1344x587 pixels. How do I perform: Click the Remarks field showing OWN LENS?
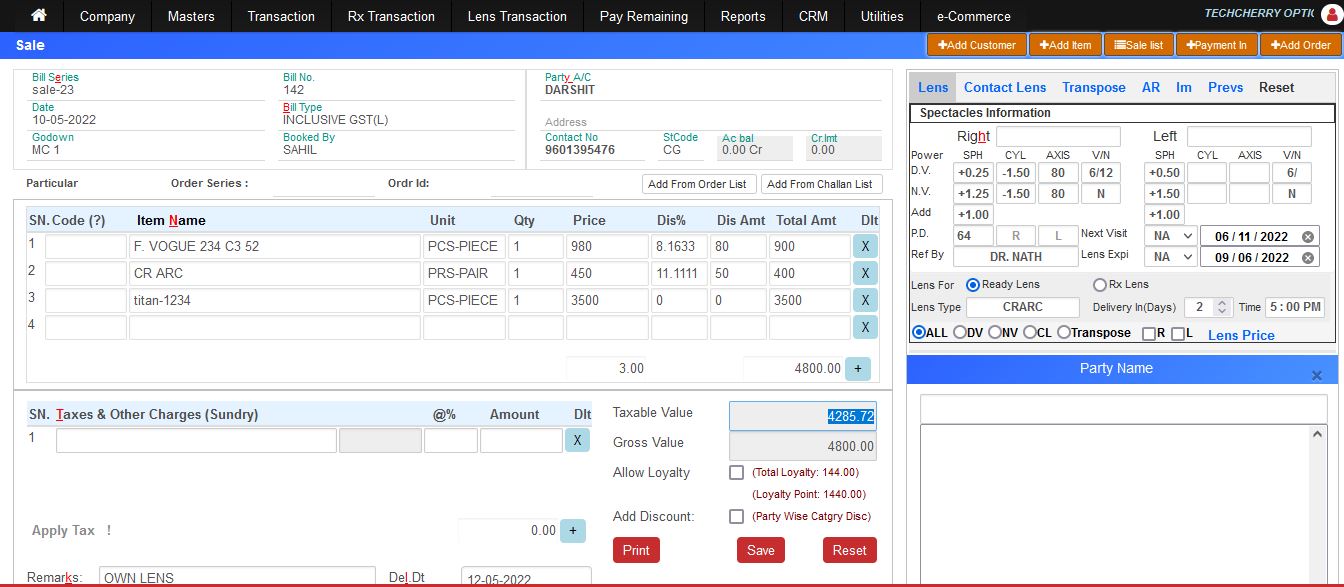pyautogui.click(x=236, y=577)
